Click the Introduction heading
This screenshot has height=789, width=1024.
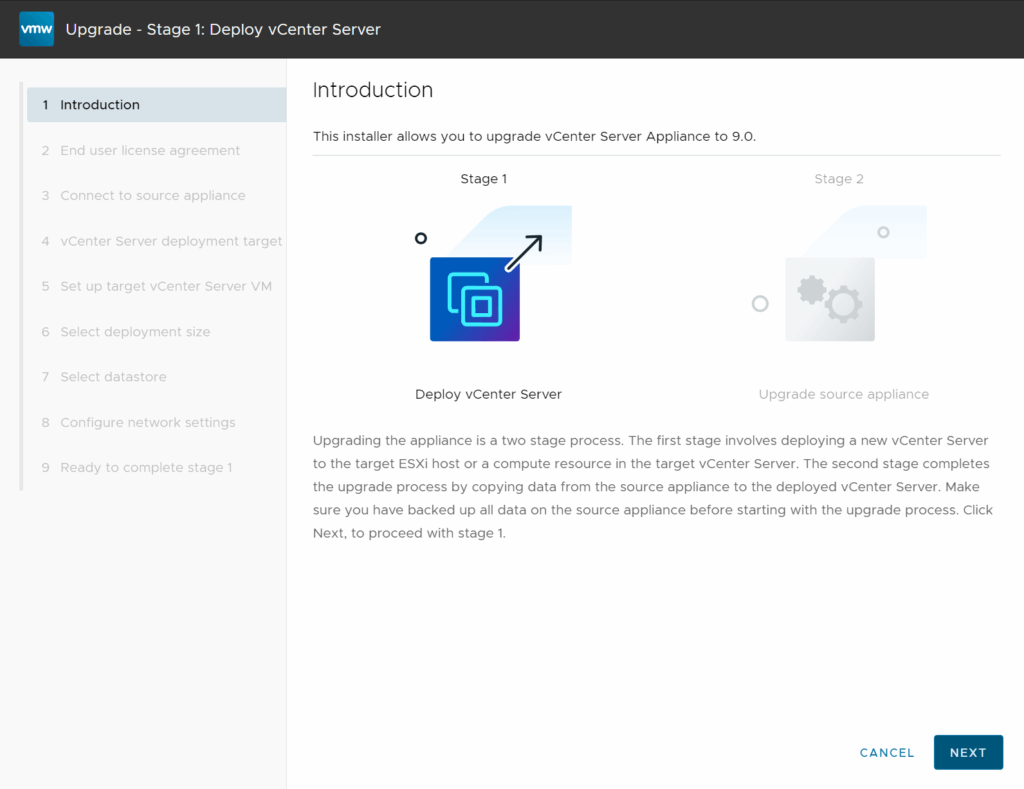tap(373, 90)
